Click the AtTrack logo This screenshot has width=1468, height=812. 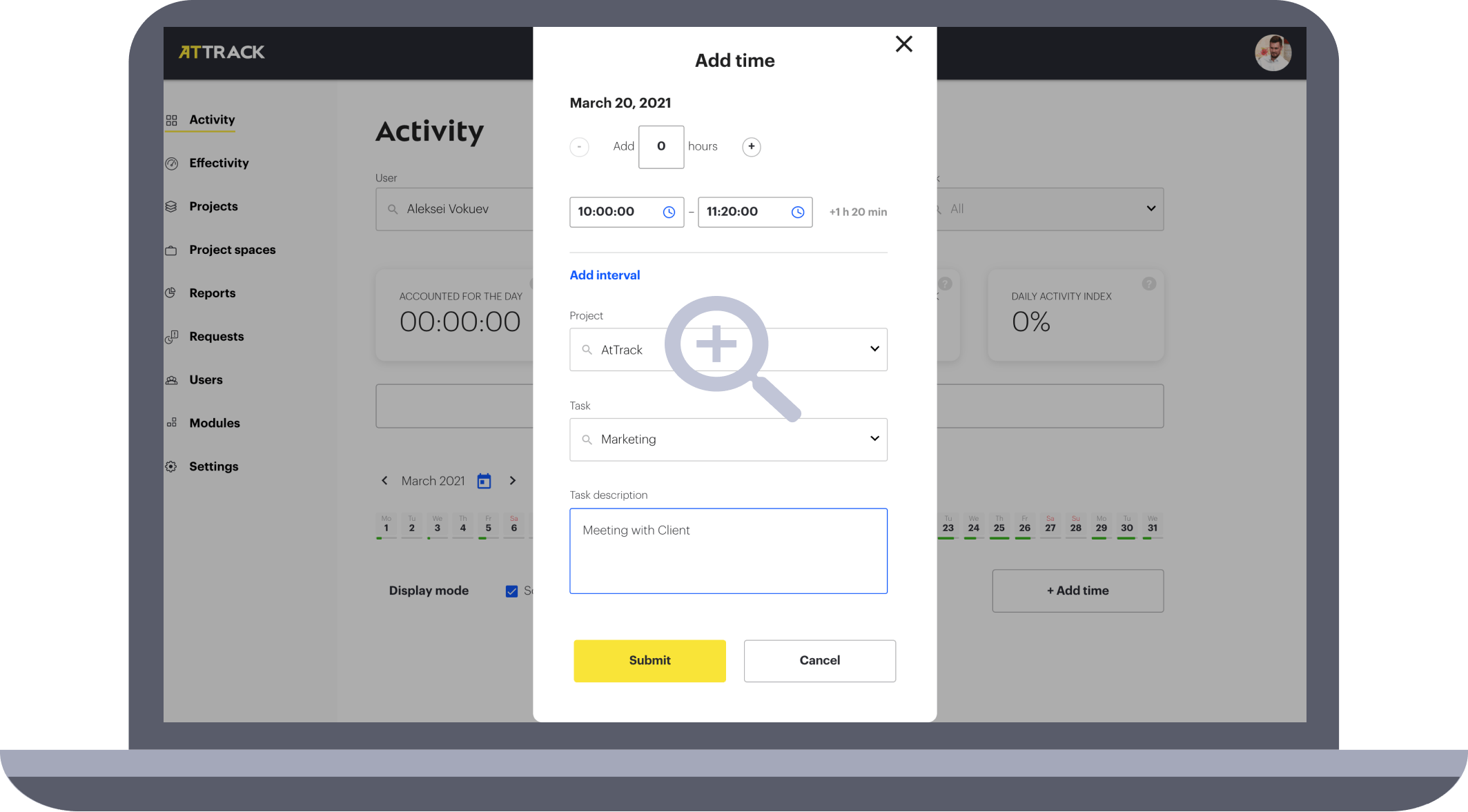pyautogui.click(x=222, y=52)
